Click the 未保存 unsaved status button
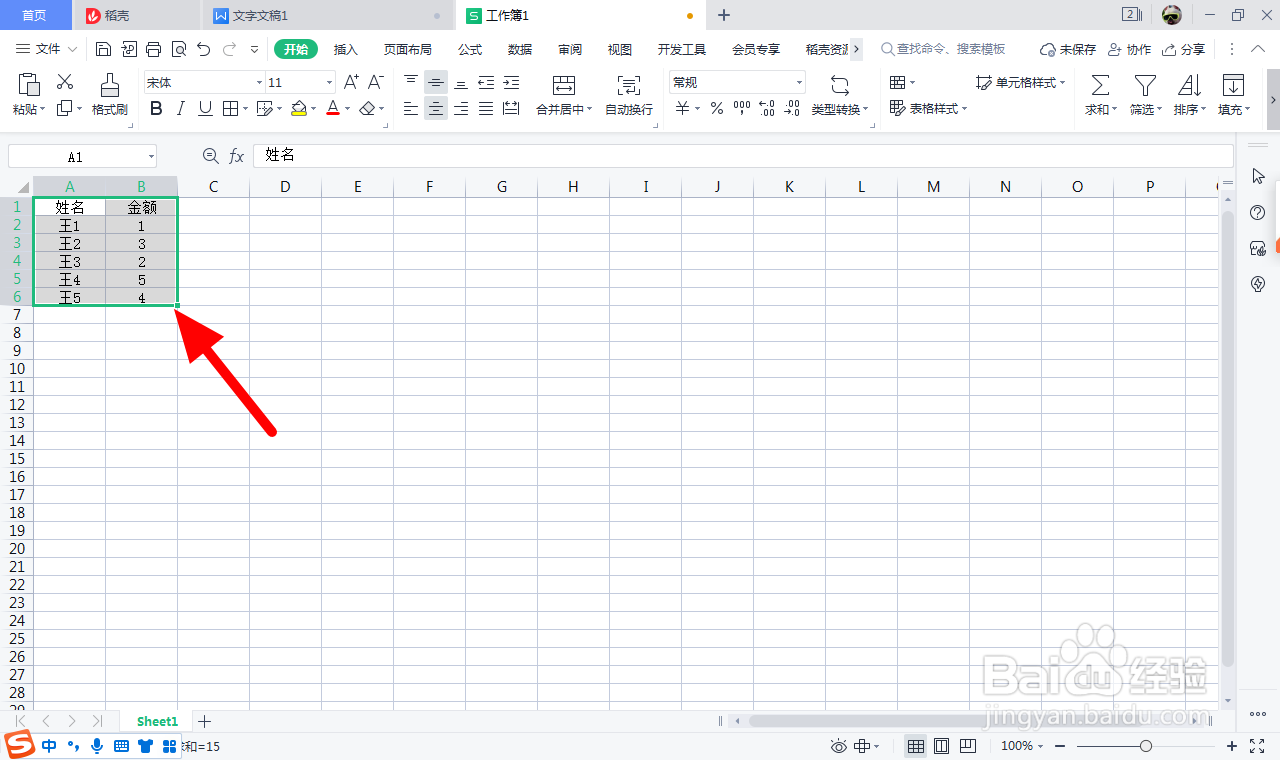 pos(1068,49)
